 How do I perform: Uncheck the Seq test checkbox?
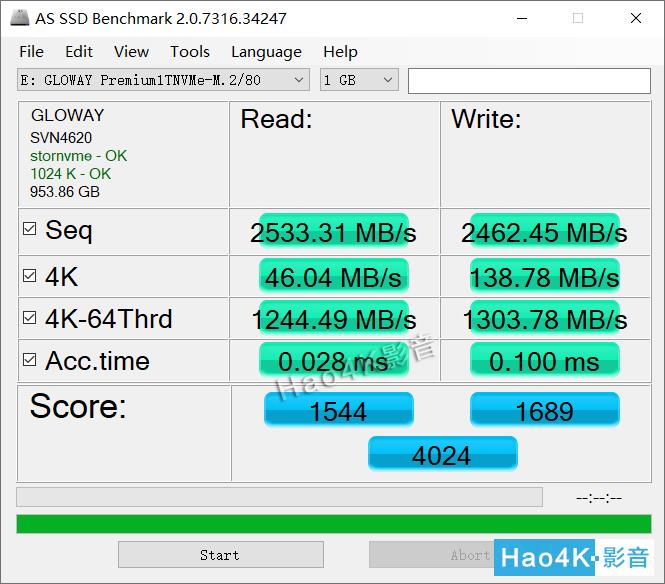point(30,229)
